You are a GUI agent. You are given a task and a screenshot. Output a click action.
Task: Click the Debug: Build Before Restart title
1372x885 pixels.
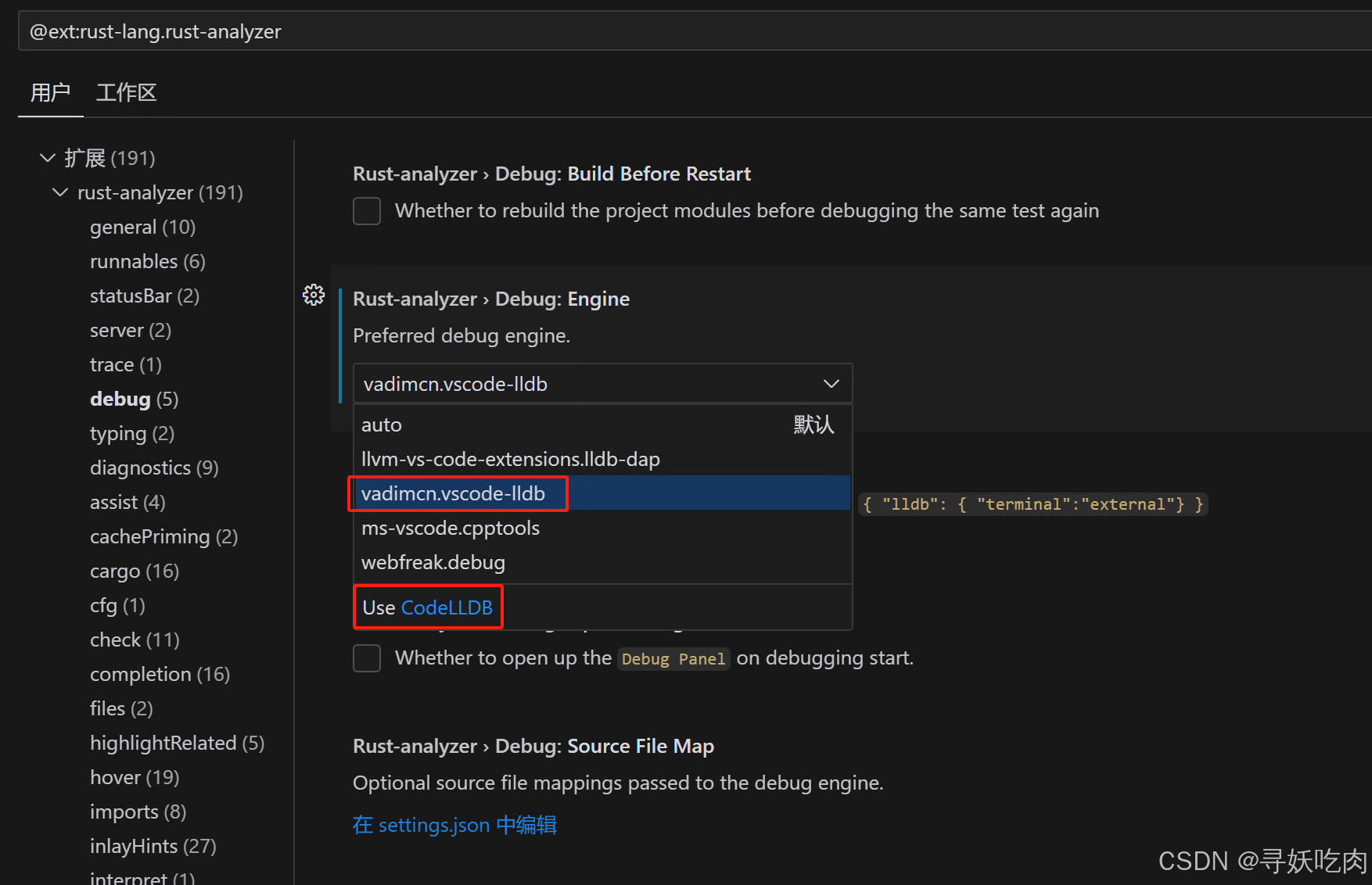[551, 174]
